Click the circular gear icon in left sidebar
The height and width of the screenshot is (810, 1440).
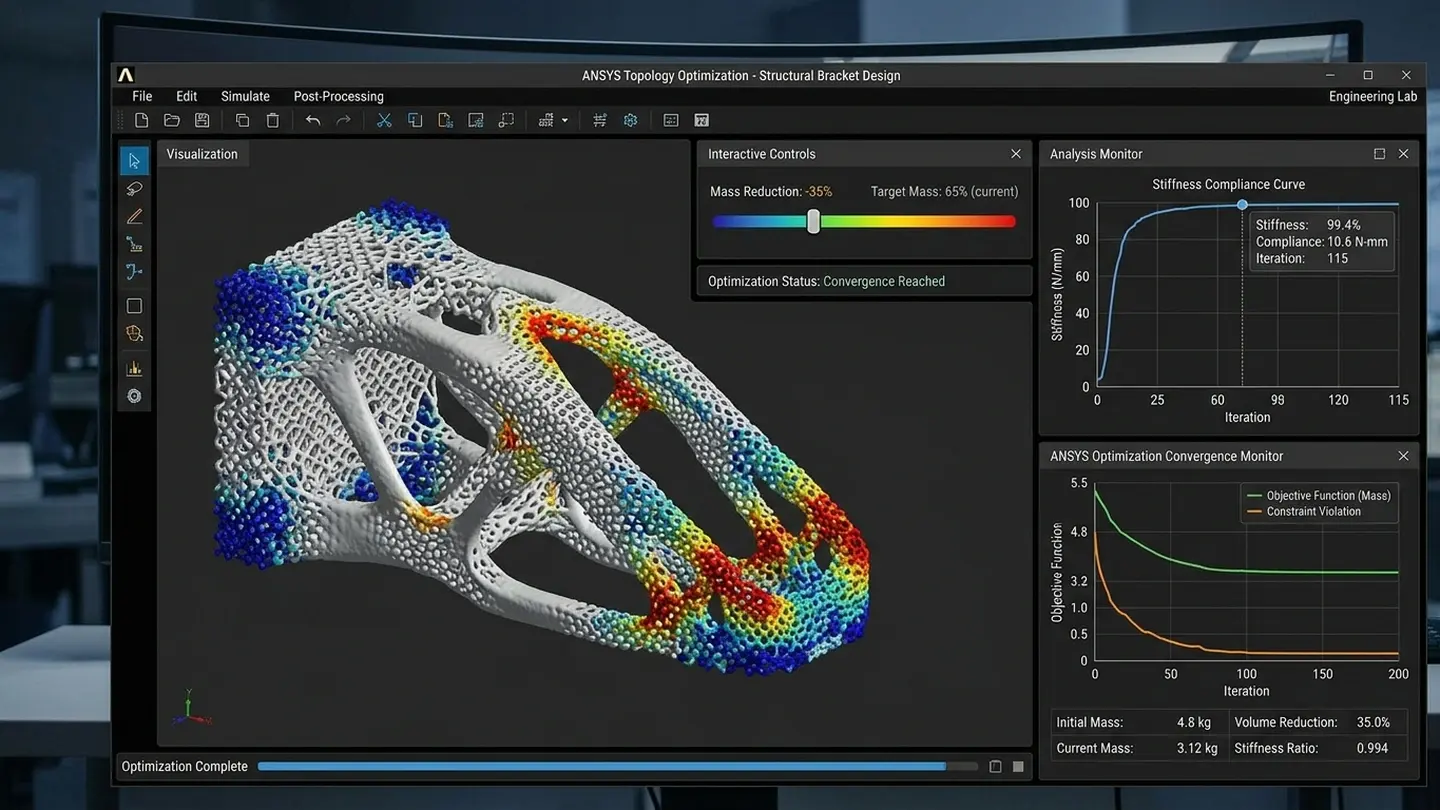pyautogui.click(x=134, y=396)
